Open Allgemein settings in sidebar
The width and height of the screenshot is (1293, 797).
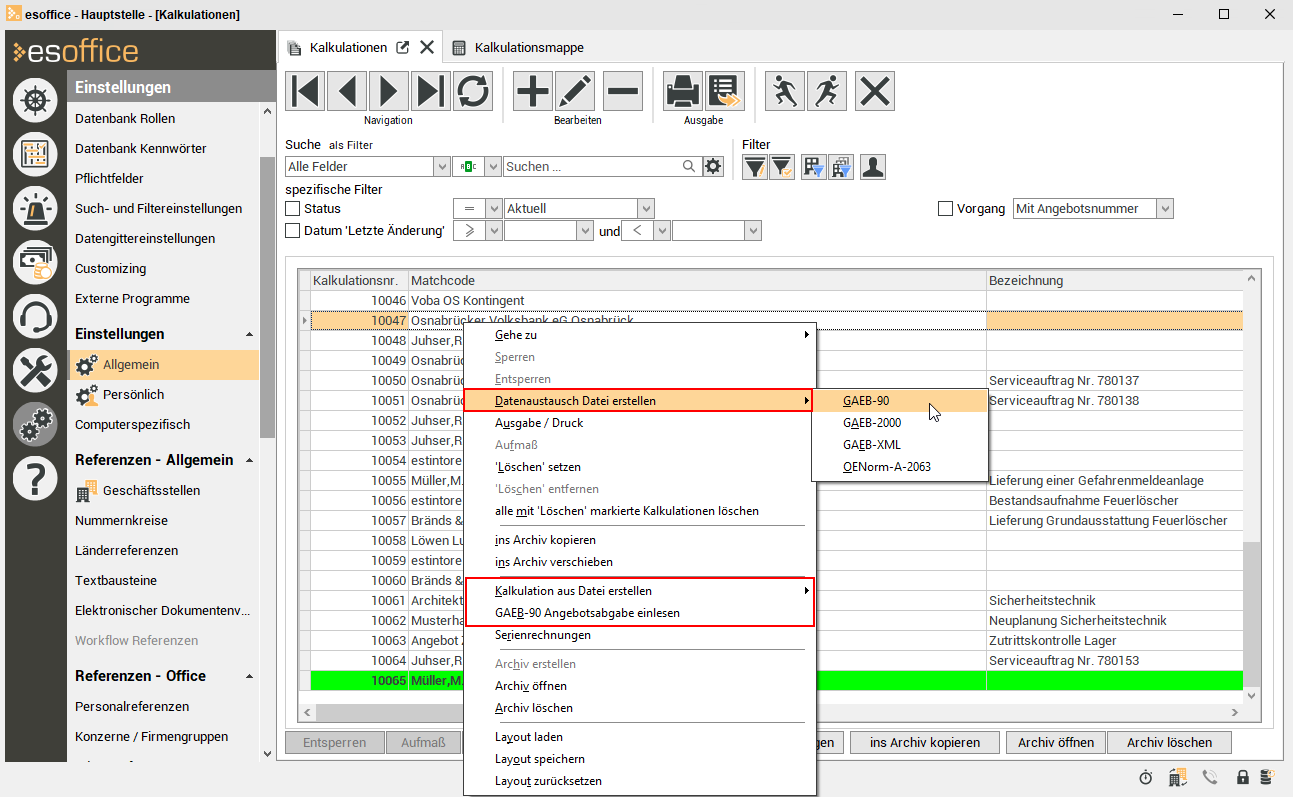tap(163, 365)
